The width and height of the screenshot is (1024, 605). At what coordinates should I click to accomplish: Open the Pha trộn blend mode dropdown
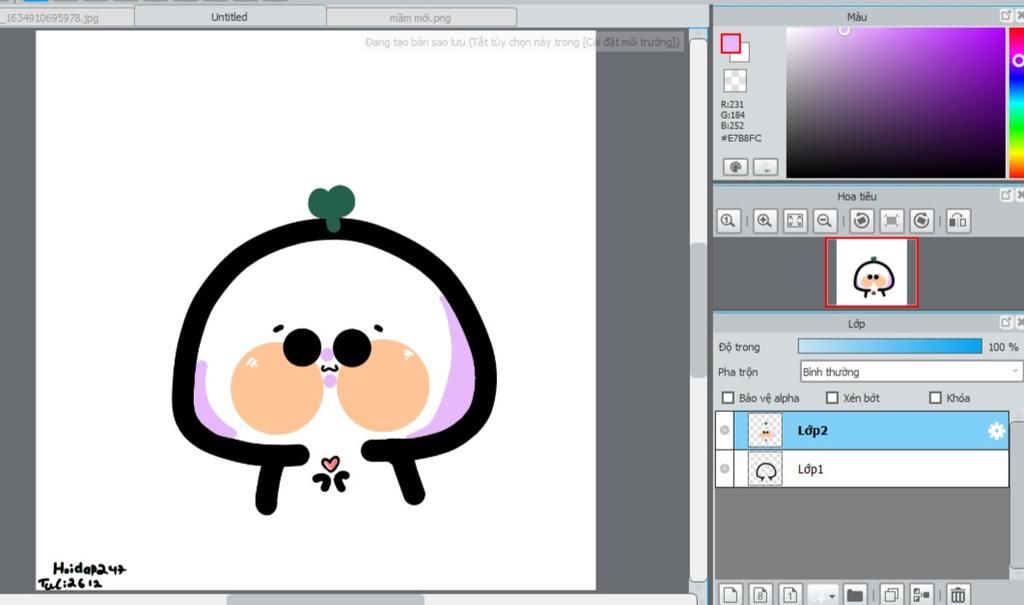coord(910,372)
